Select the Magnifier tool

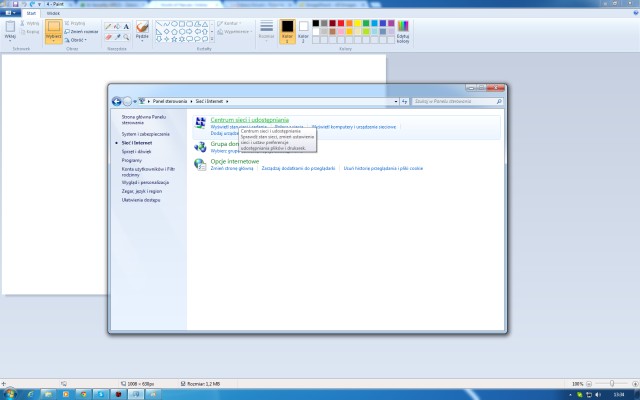coord(126,37)
